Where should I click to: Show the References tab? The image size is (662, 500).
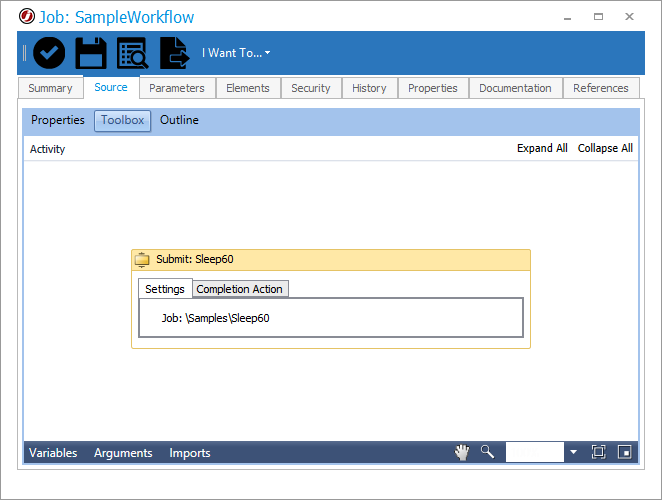[601, 88]
